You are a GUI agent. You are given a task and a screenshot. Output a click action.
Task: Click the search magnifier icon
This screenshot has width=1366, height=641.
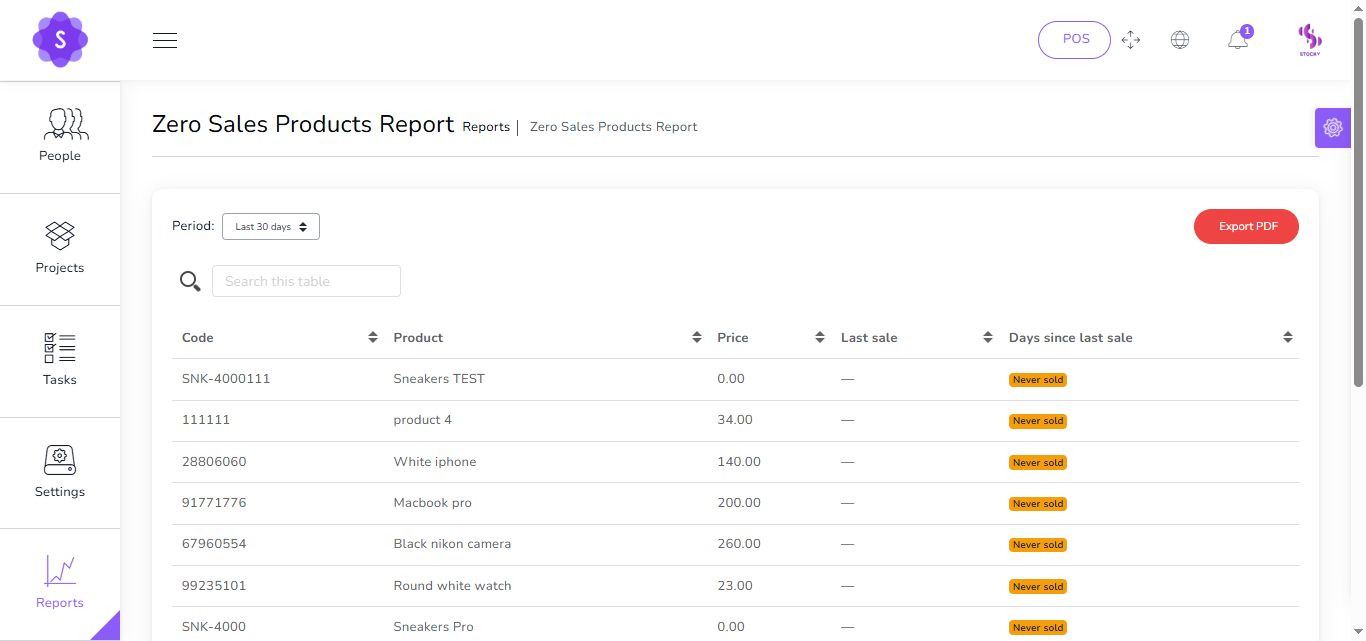coord(190,281)
